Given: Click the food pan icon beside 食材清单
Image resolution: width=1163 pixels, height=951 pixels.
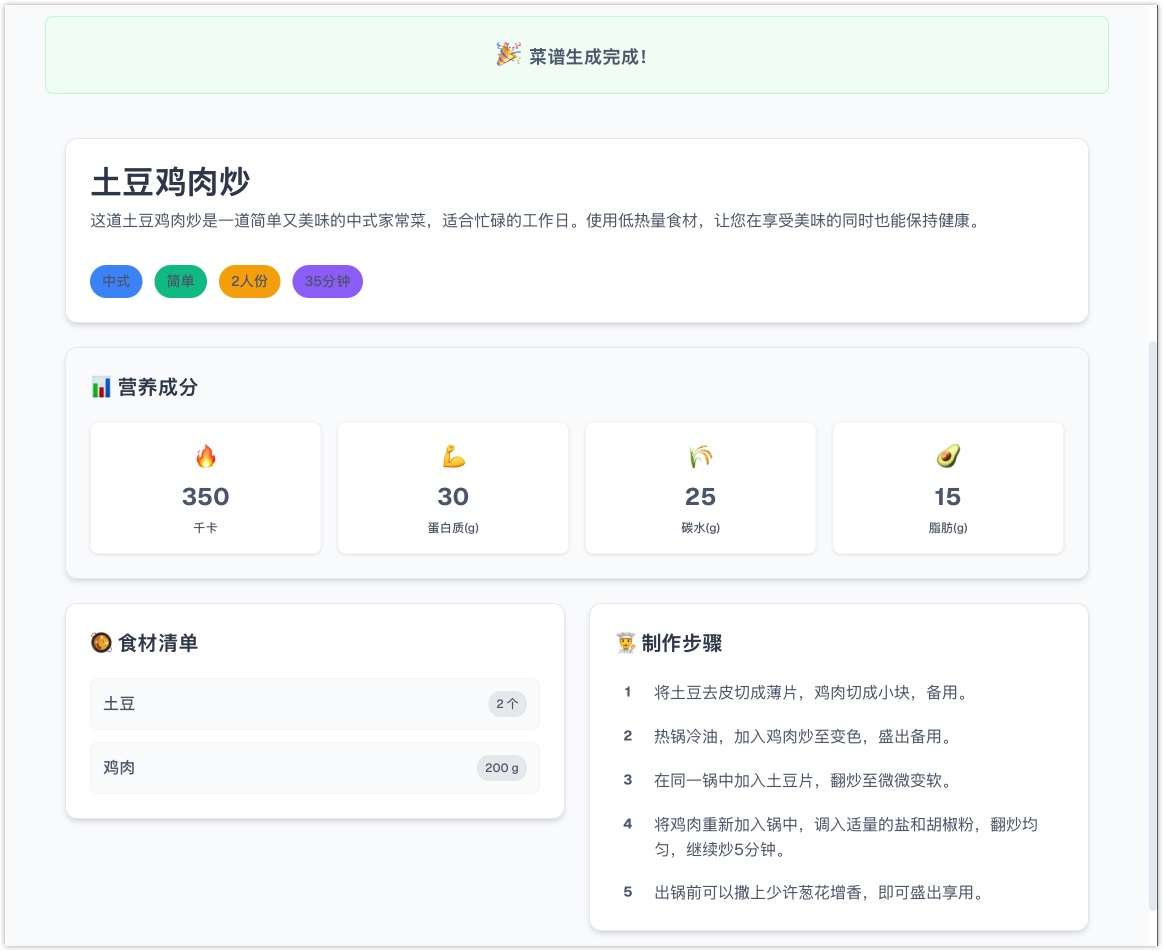Looking at the screenshot, I should [101, 643].
